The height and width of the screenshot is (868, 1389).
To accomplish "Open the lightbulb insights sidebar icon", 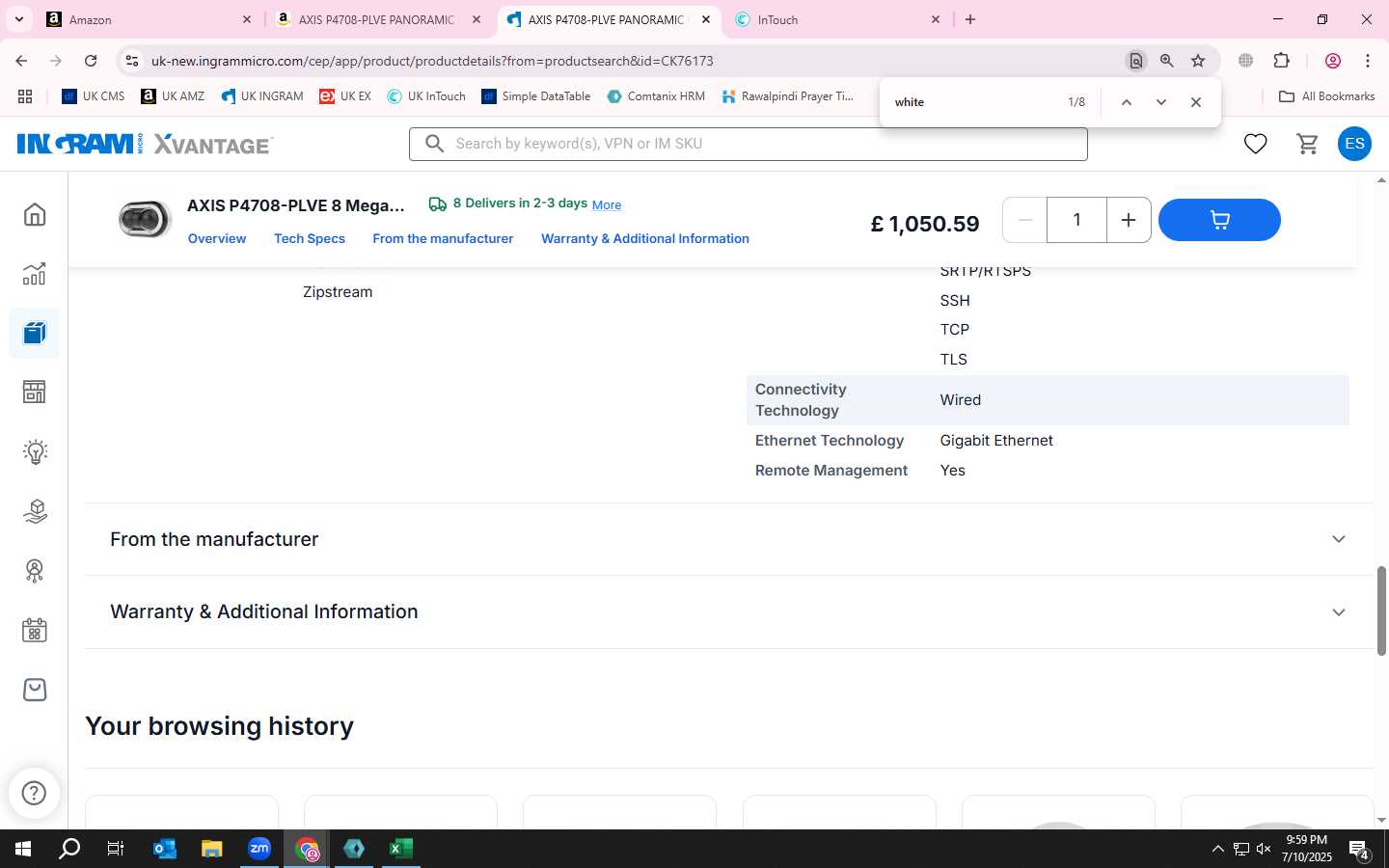I will (x=35, y=451).
